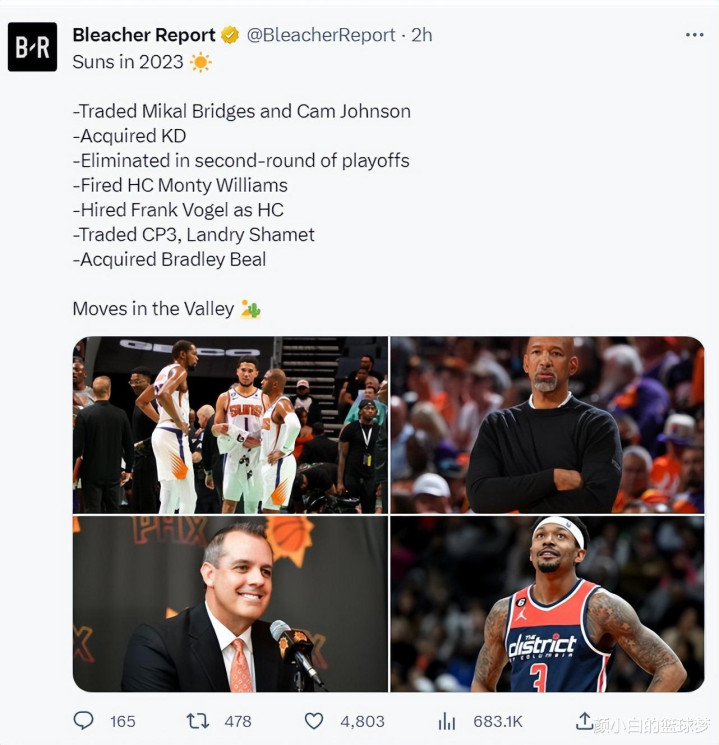Viewport: 719px width, 745px height.
Task: Click the reply speech bubble icon
Action: (x=84, y=721)
